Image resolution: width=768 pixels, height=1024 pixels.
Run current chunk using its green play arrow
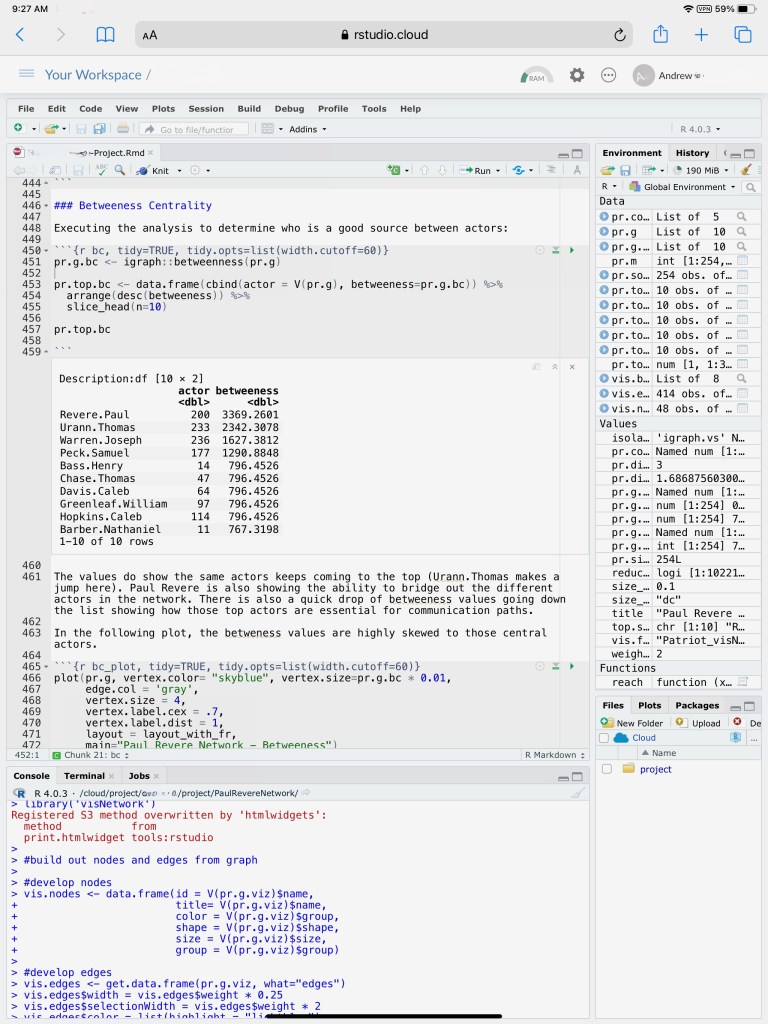pyautogui.click(x=572, y=250)
